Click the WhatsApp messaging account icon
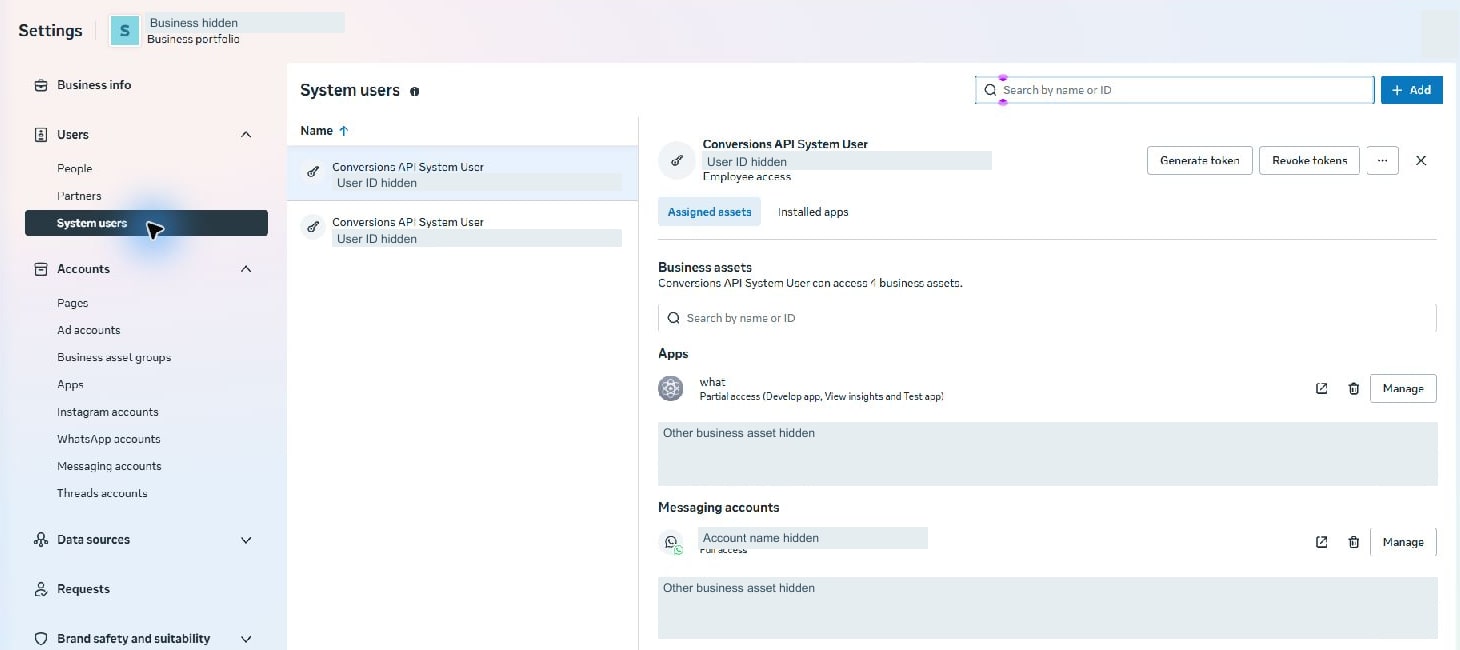The height and width of the screenshot is (650, 1460). (672, 543)
